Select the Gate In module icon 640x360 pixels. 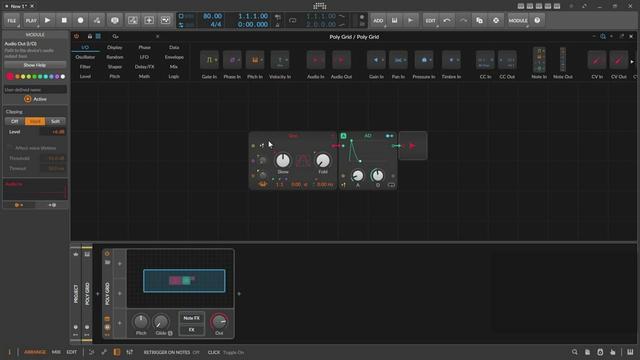click(x=209, y=60)
